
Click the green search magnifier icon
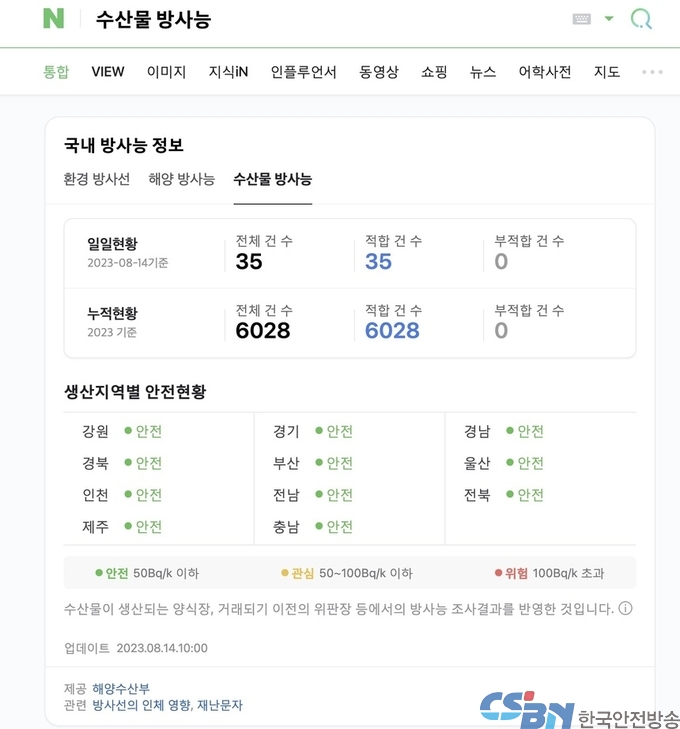[x=641, y=19]
